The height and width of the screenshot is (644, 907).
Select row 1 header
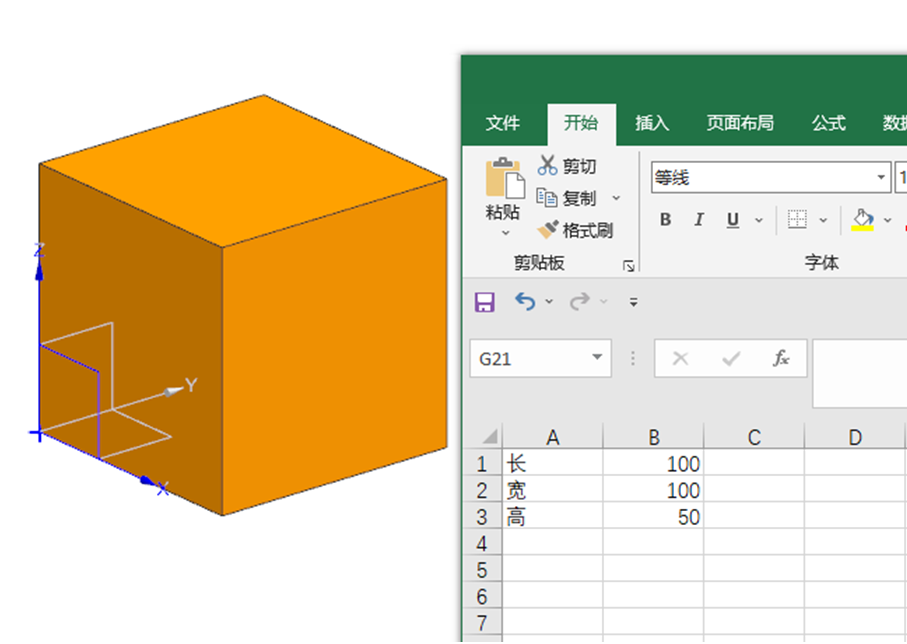click(x=482, y=464)
